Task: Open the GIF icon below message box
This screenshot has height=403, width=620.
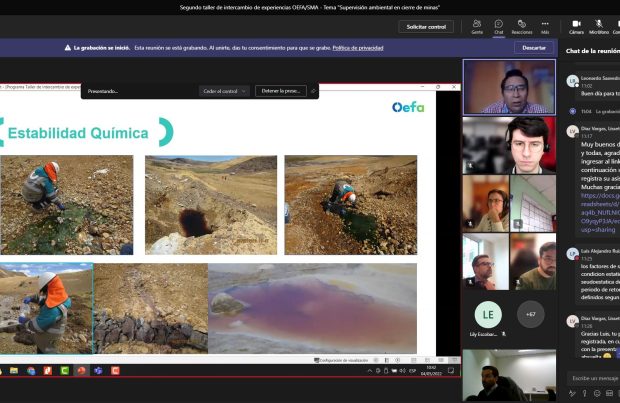Action: click(609, 393)
